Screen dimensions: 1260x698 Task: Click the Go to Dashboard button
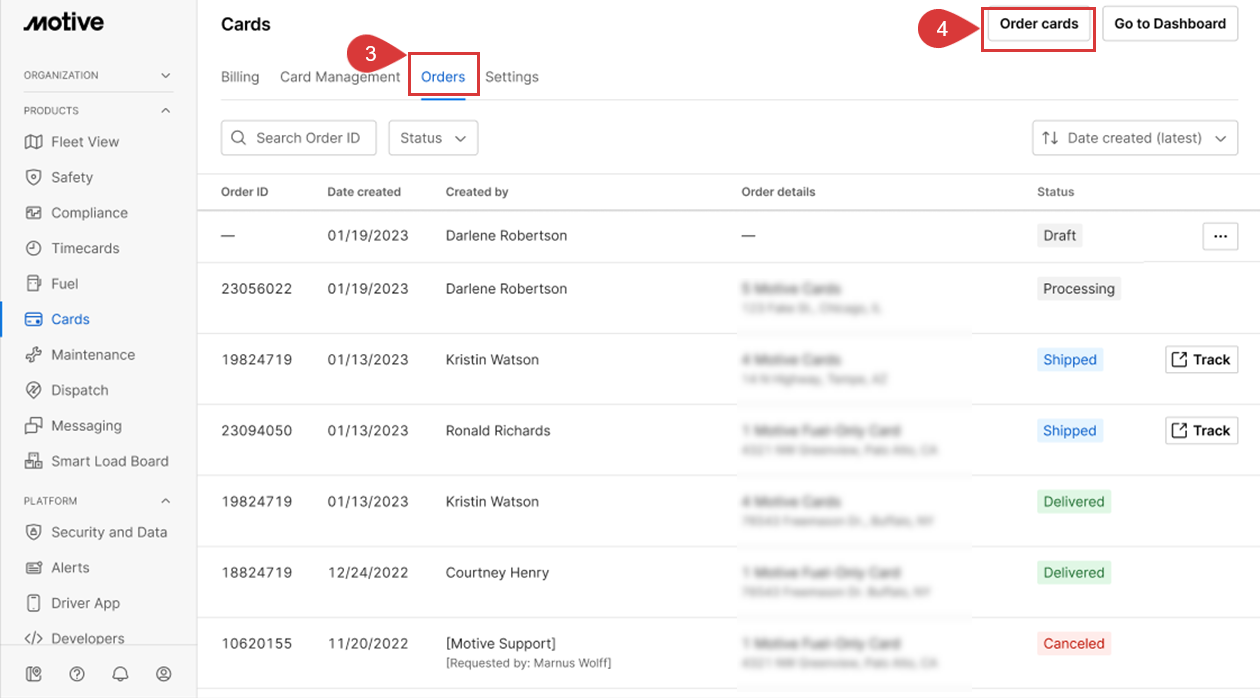[x=1170, y=24]
